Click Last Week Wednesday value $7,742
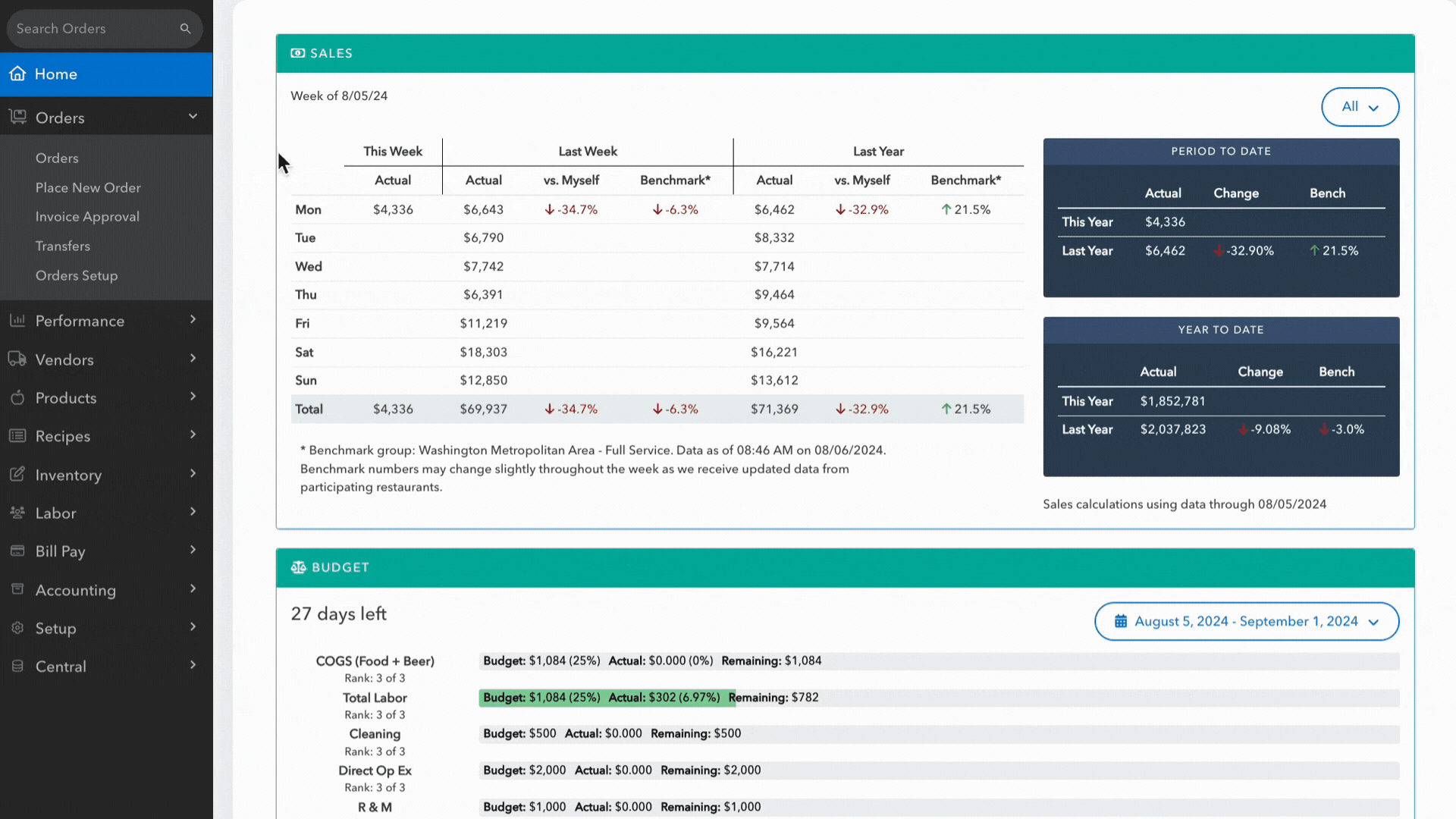This screenshot has width=1456, height=819. [484, 266]
